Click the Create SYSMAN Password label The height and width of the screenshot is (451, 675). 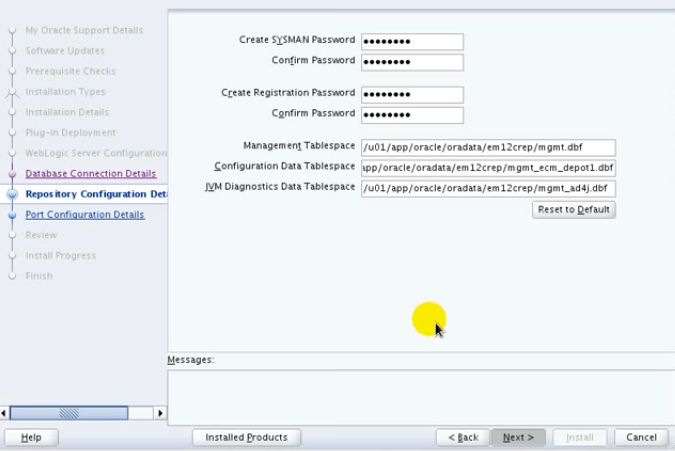click(x=297, y=40)
